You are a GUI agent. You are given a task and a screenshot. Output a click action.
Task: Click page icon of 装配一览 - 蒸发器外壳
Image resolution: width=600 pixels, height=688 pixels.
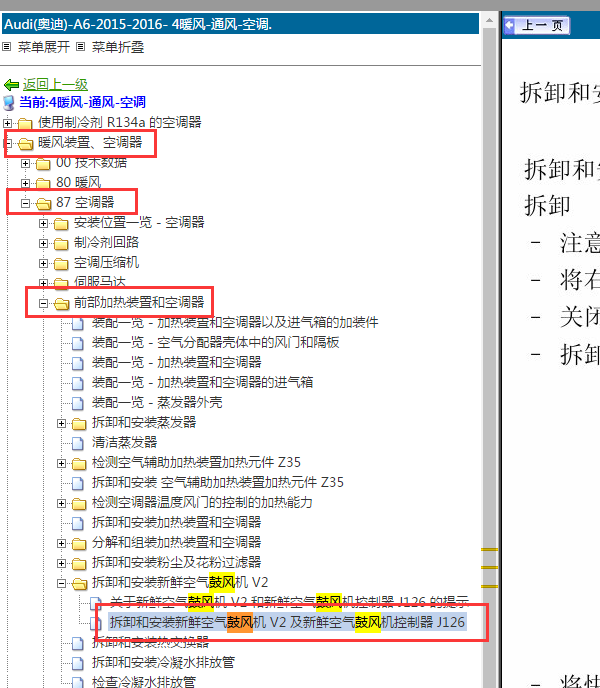[x=78, y=403]
